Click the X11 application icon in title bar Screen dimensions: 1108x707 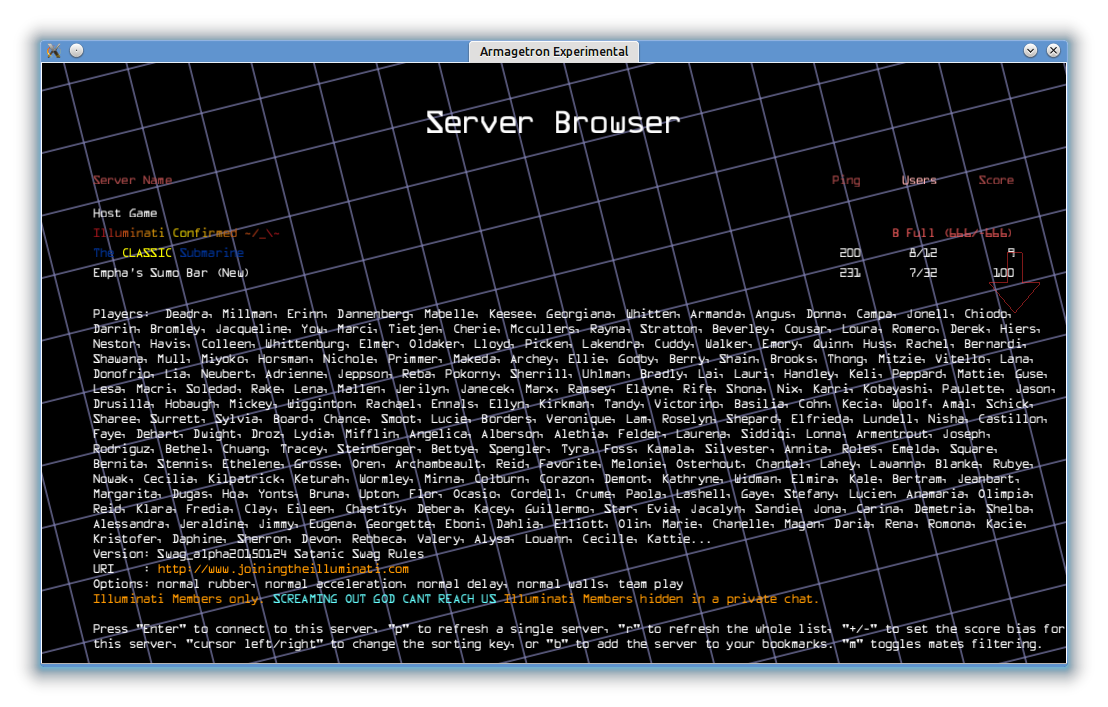[x=55, y=50]
